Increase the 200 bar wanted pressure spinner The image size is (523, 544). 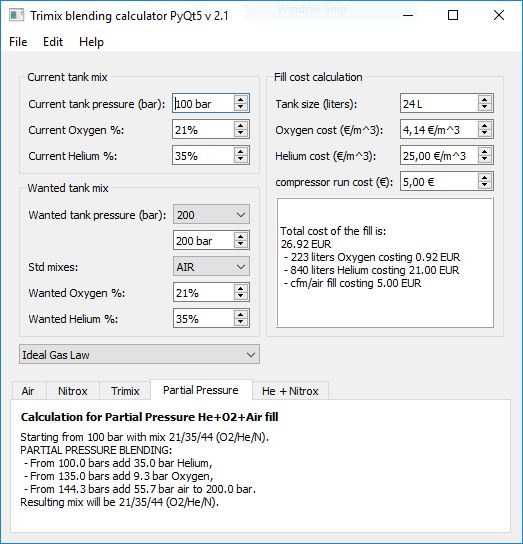[x=241, y=236]
